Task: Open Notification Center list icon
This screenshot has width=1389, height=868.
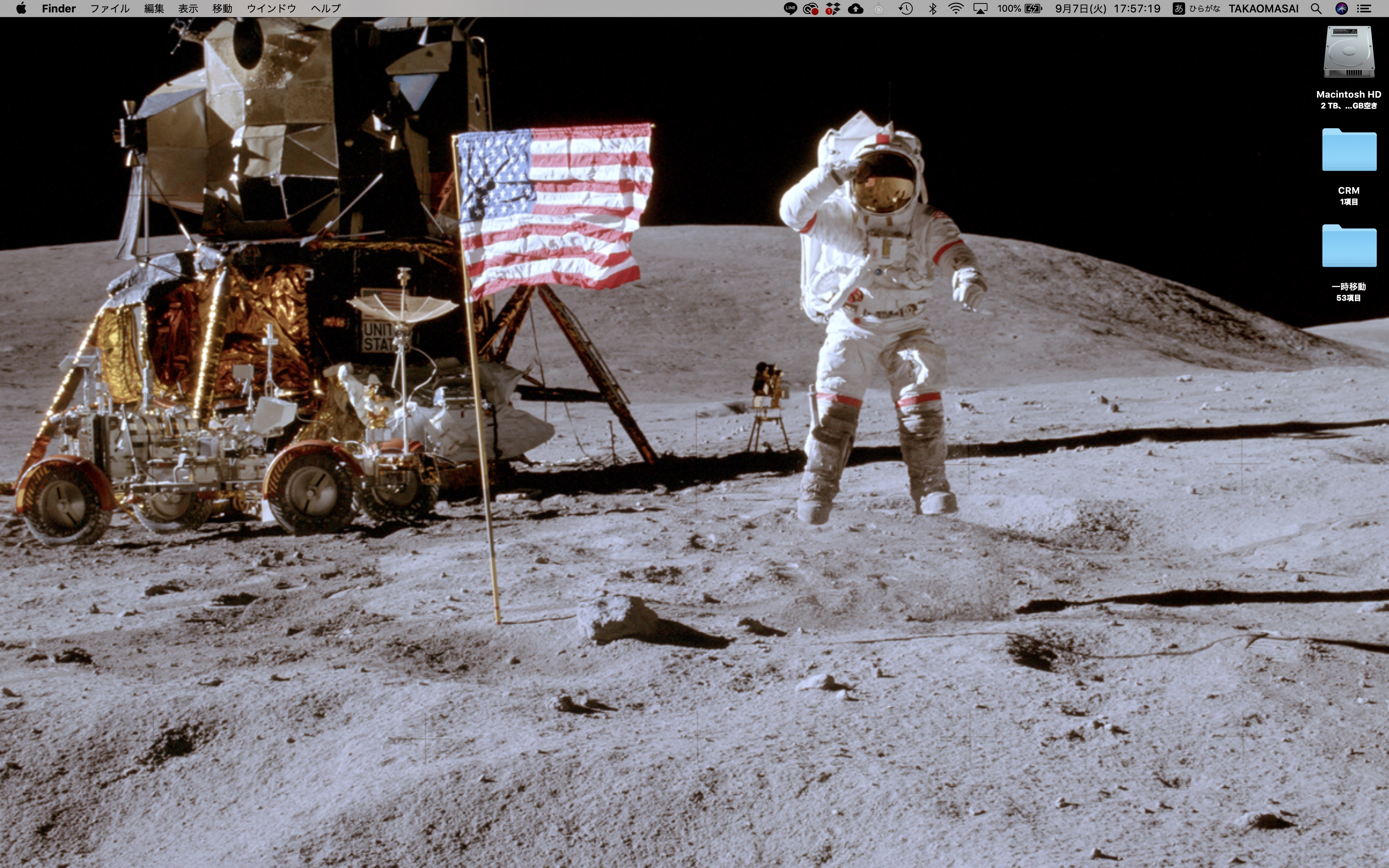Action: pyautogui.click(x=1364, y=8)
